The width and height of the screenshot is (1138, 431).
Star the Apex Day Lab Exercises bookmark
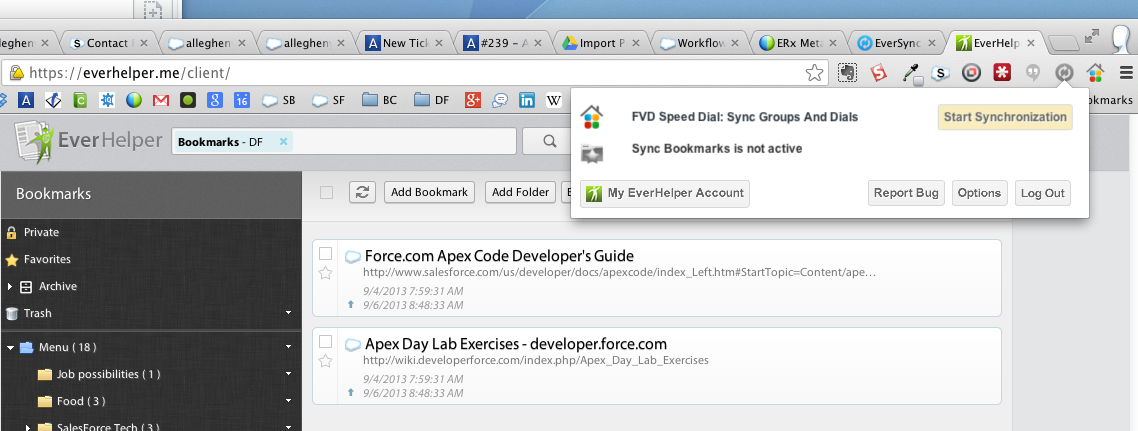[x=326, y=361]
